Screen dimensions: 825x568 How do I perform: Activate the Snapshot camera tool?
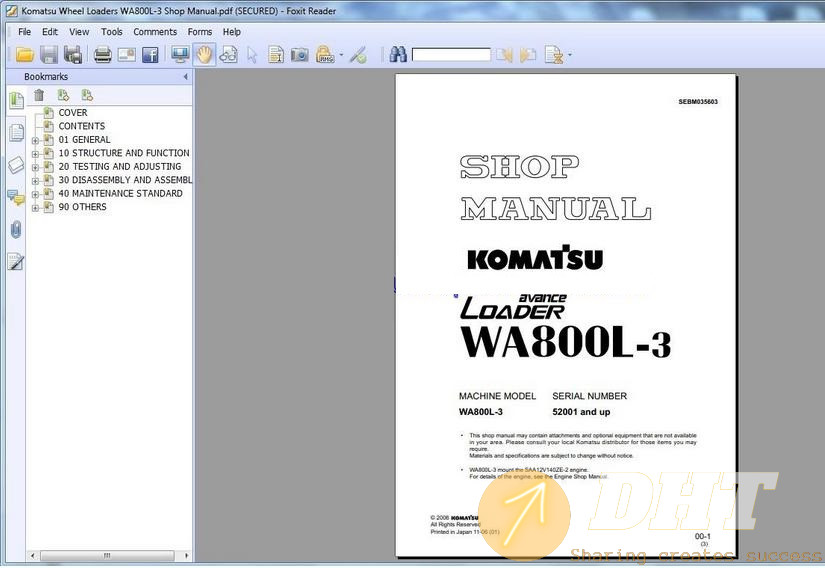[x=299, y=55]
